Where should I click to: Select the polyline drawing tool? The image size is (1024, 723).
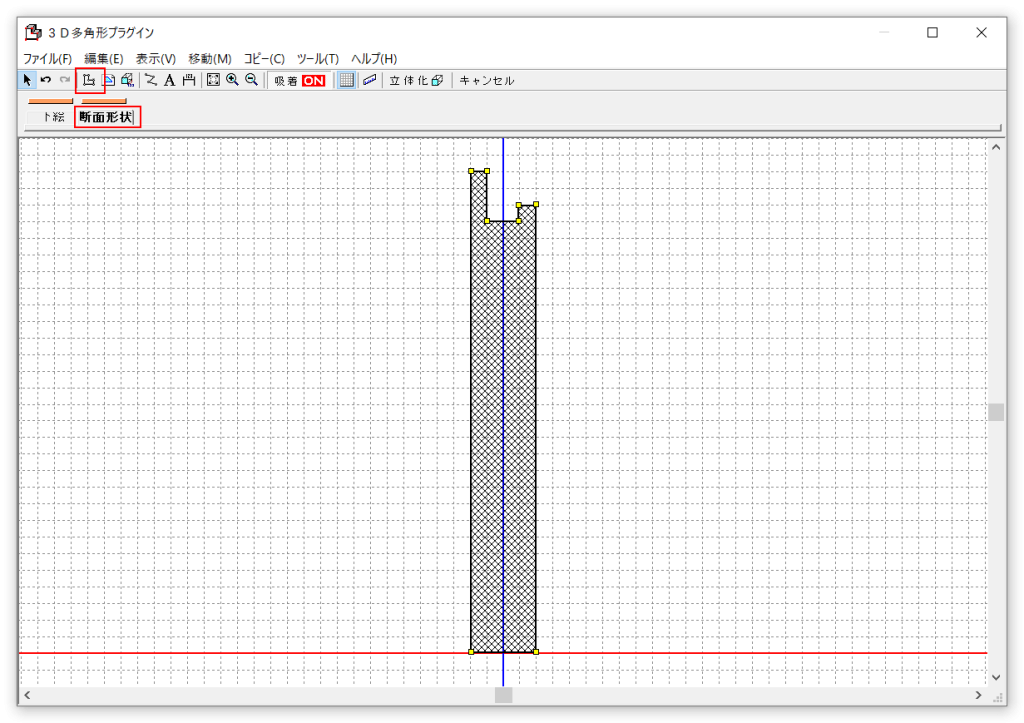pos(151,80)
